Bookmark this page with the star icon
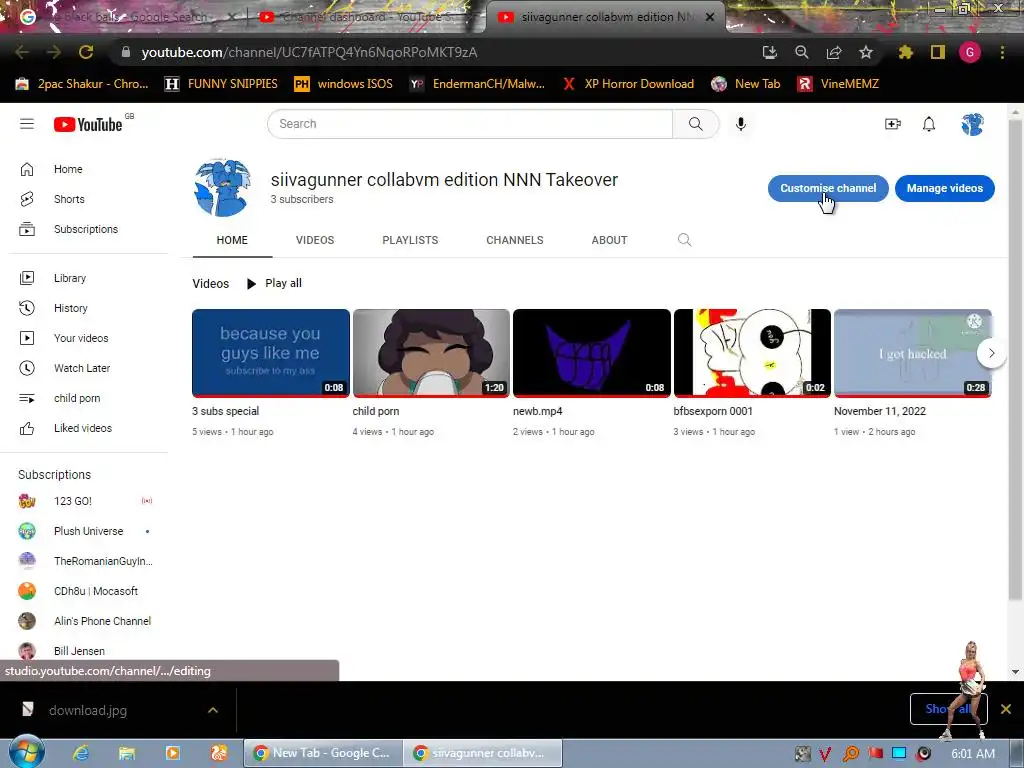 [x=866, y=52]
